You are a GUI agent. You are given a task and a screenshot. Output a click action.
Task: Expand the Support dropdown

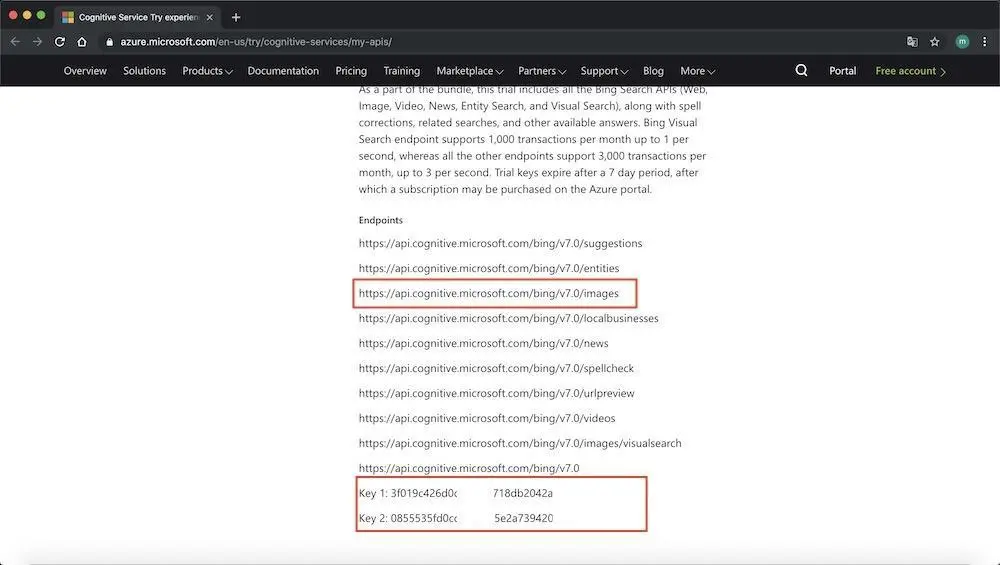tap(605, 71)
